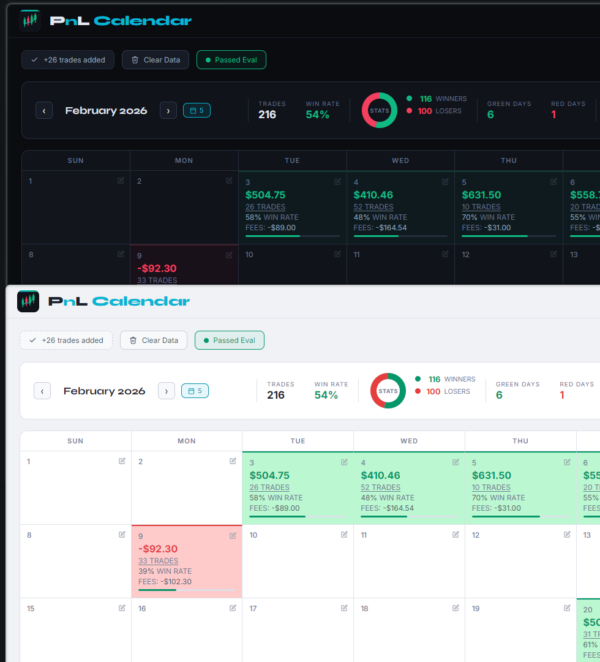The width and height of the screenshot is (600, 662).
Task: Edit note for day 10 in dark window
Action: pos(337,254)
